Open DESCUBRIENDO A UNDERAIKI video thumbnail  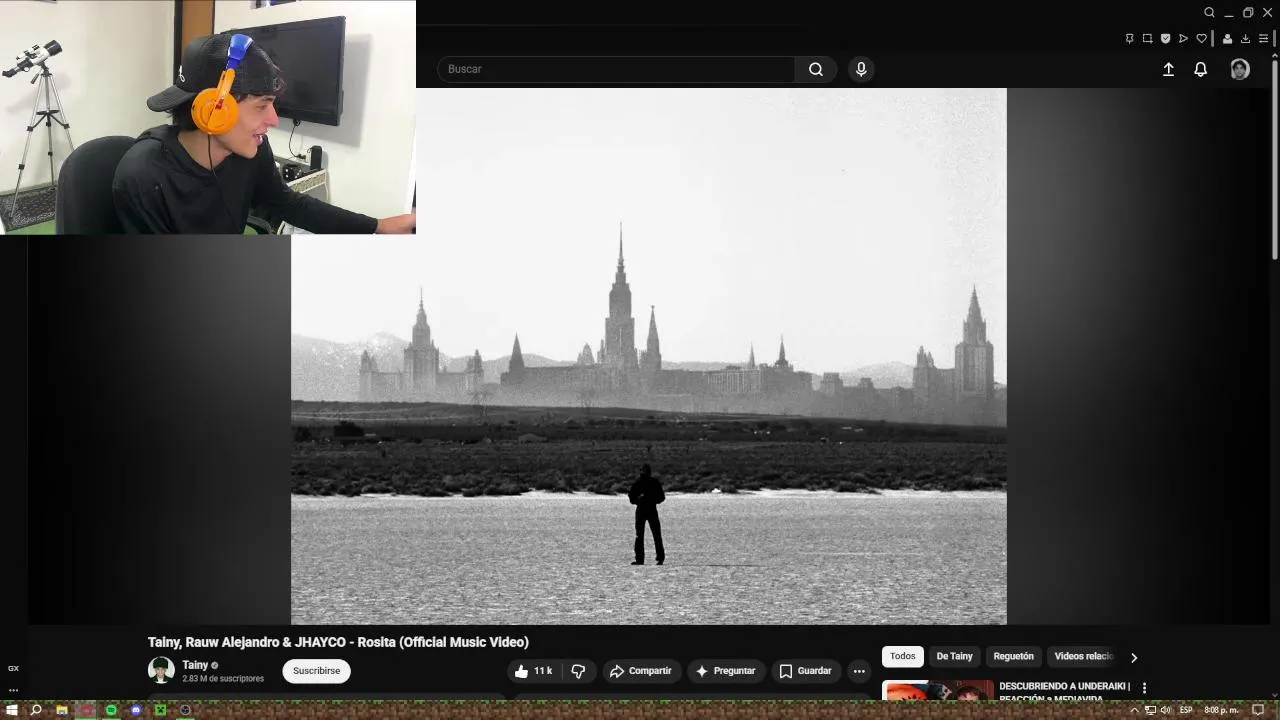938,690
